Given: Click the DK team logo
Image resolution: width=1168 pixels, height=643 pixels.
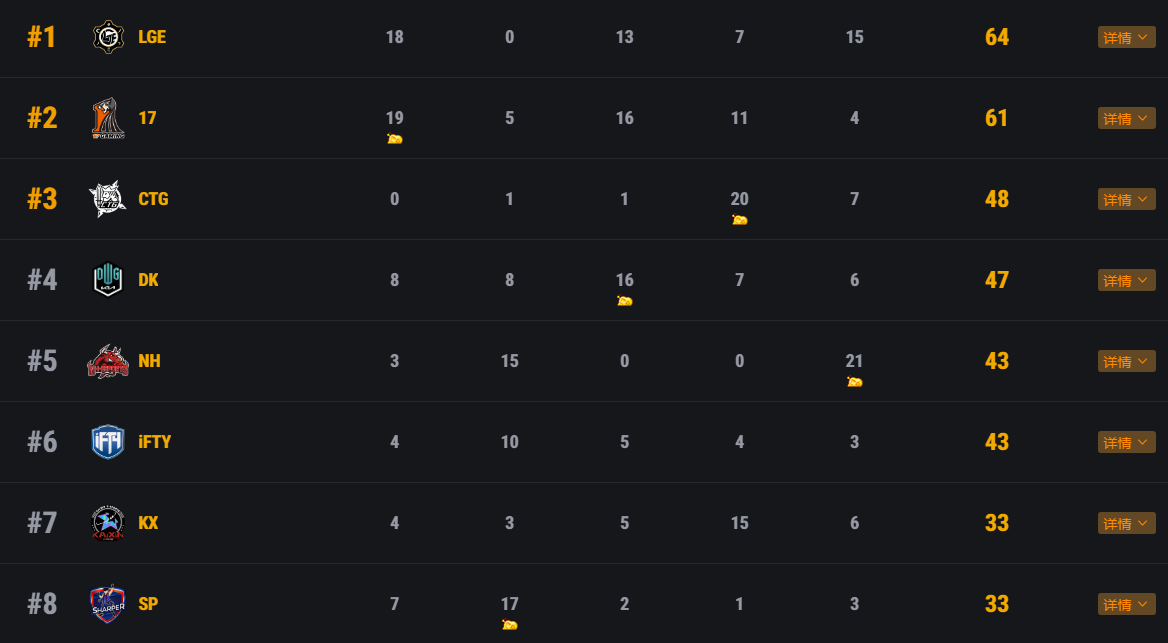Looking at the screenshot, I should pyautogui.click(x=108, y=280).
